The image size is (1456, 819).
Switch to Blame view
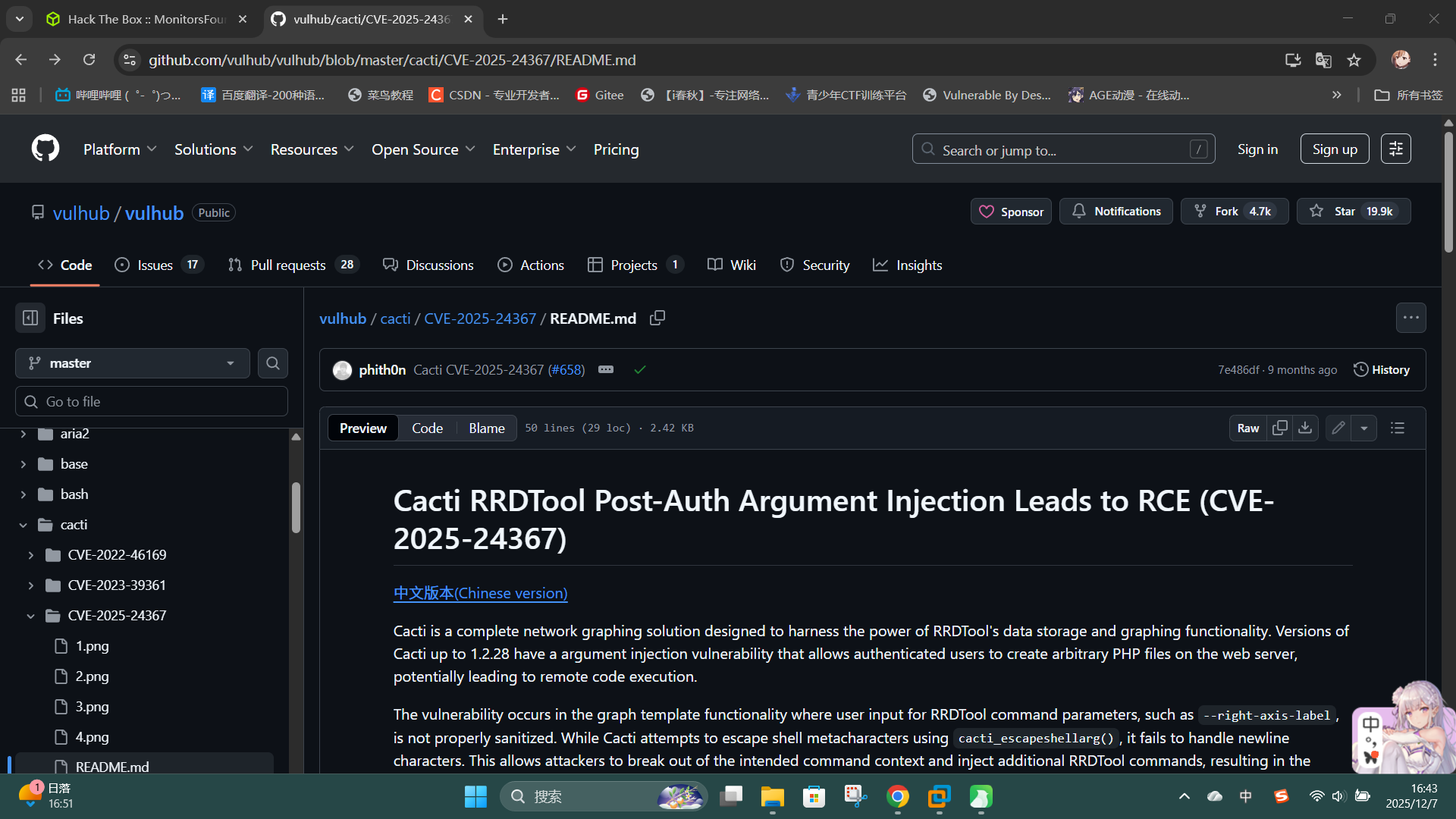[486, 428]
